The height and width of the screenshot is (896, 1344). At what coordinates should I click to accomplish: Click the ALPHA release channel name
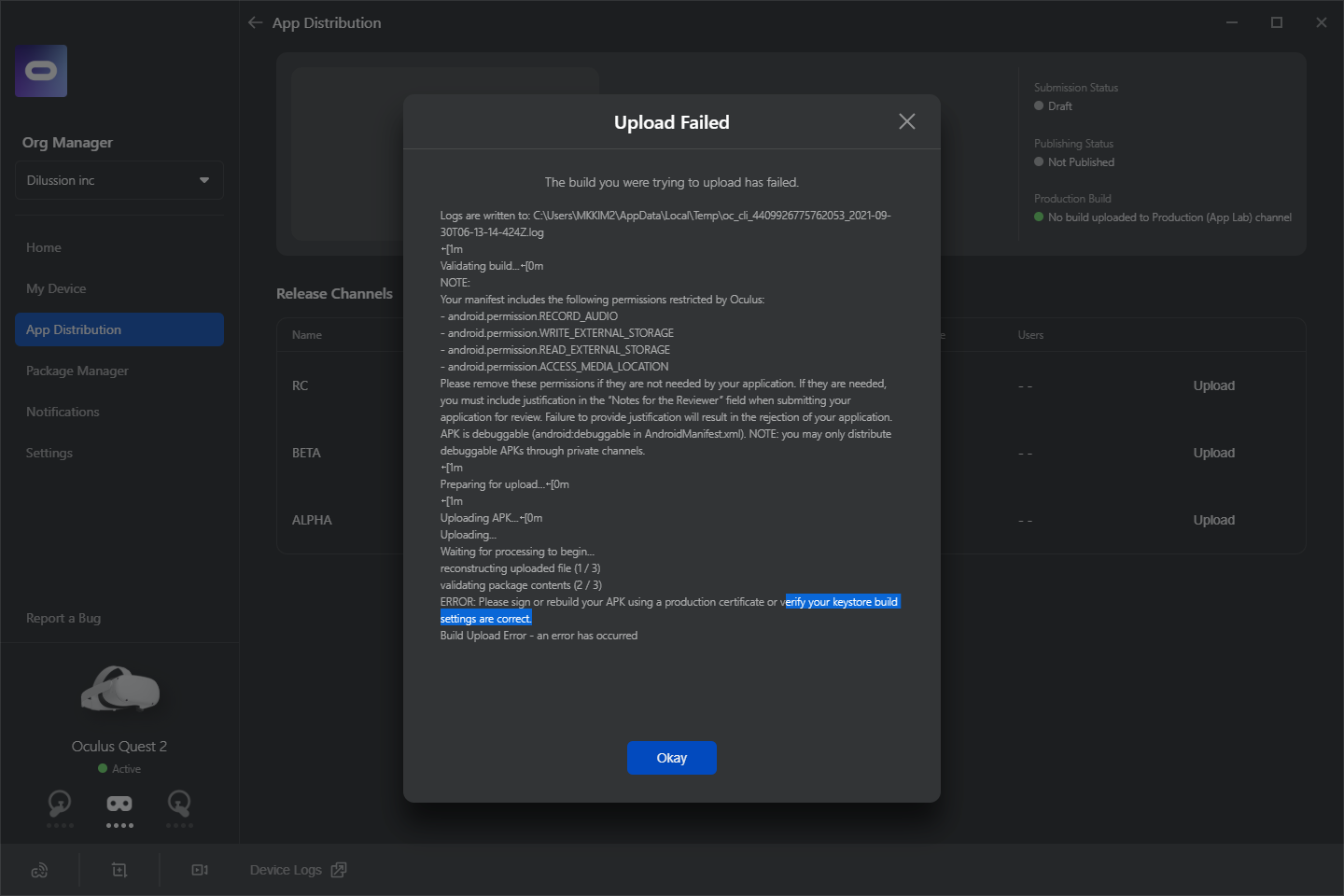(312, 520)
